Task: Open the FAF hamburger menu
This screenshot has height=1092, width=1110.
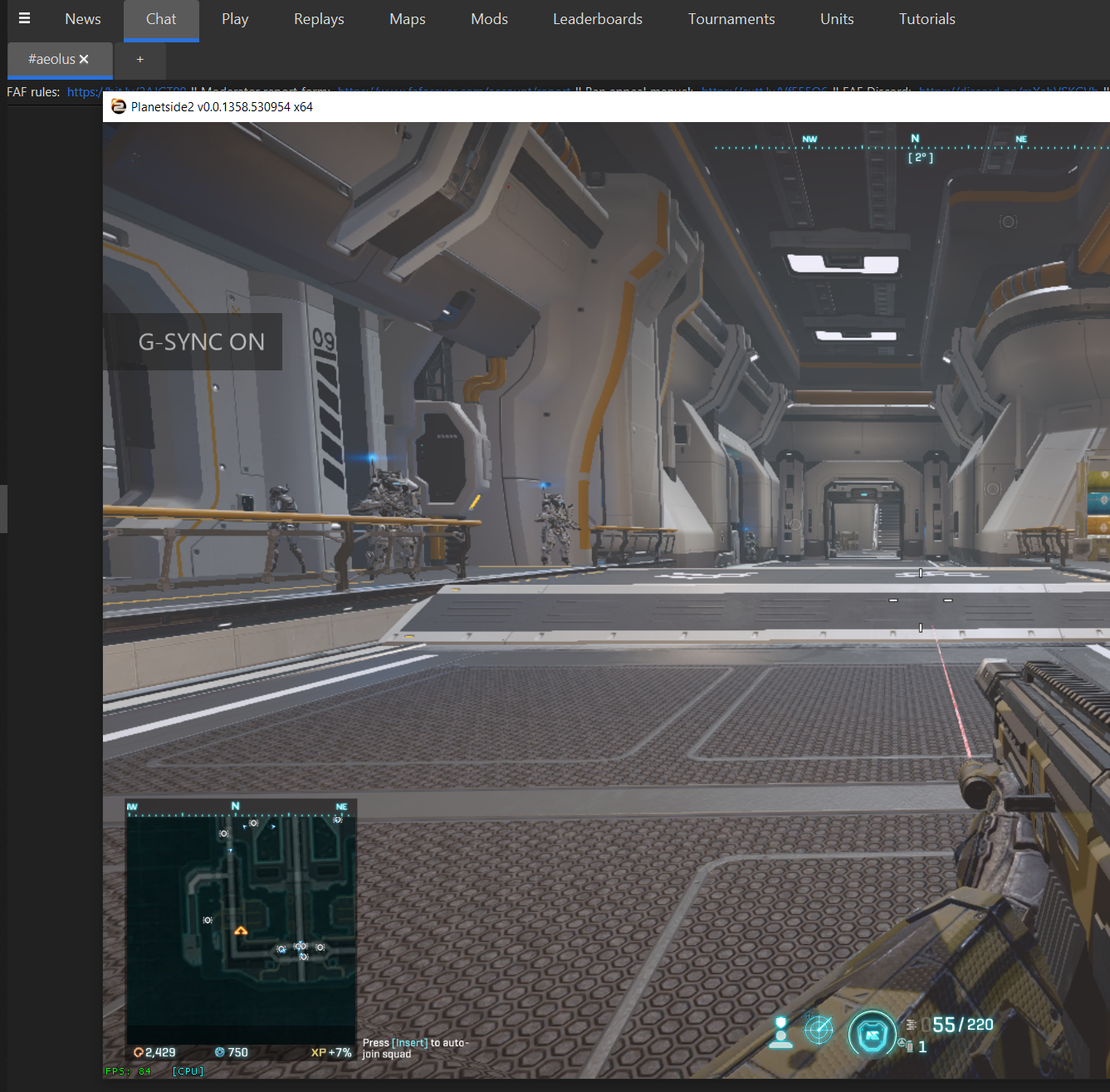Action: (x=24, y=18)
